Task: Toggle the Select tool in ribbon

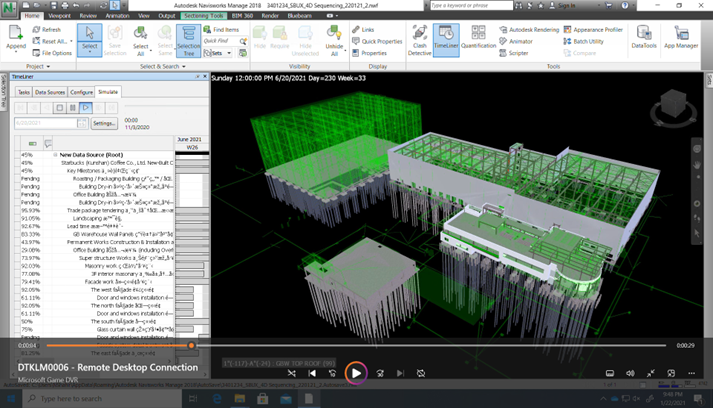Action: click(x=90, y=40)
